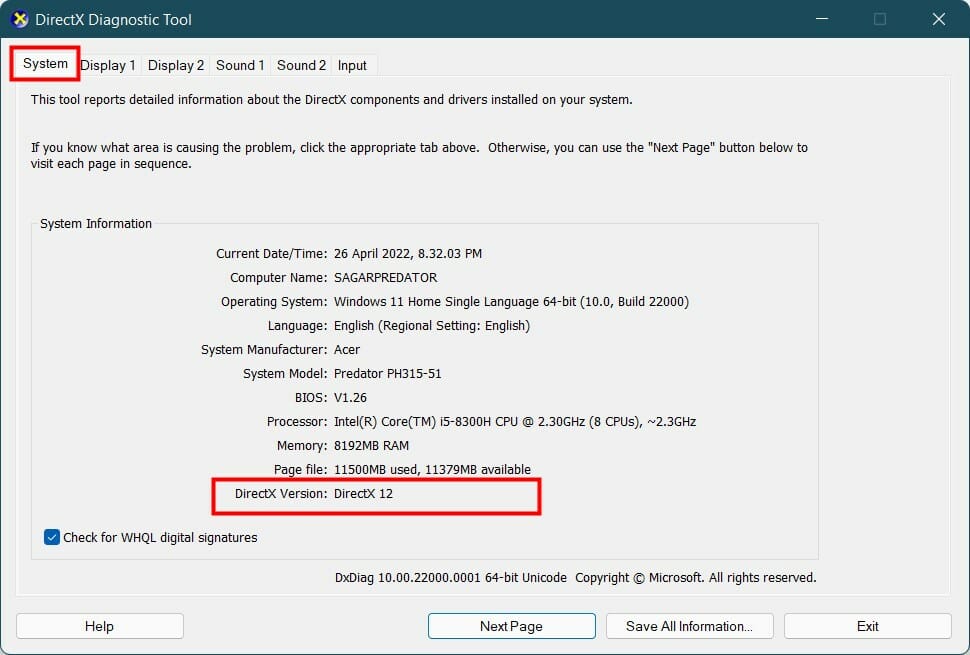The image size is (970, 655).
Task: Click the DirectX Diagnostic Tool title bar icon
Action: click(20, 19)
